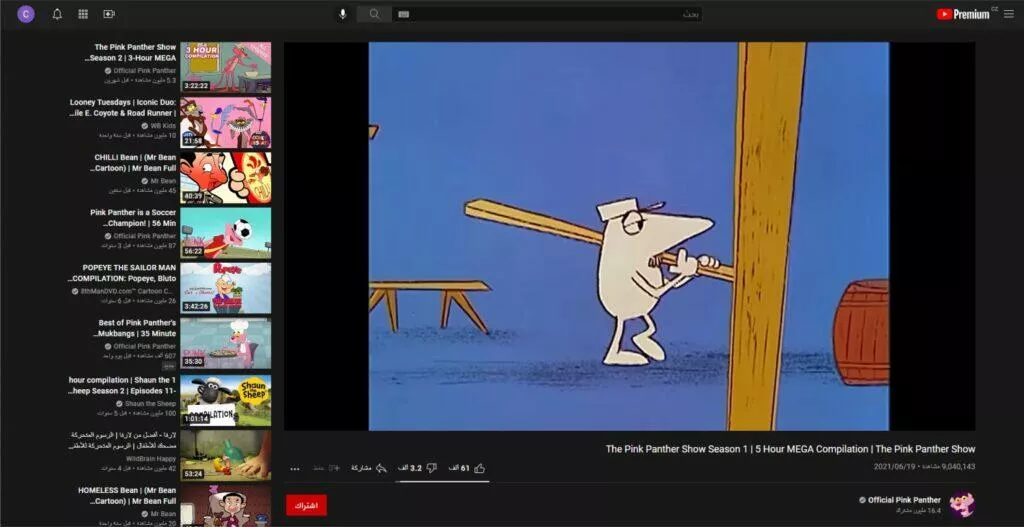Click the red subscribe button اشتراك
The width and height of the screenshot is (1024, 527).
coord(306,505)
